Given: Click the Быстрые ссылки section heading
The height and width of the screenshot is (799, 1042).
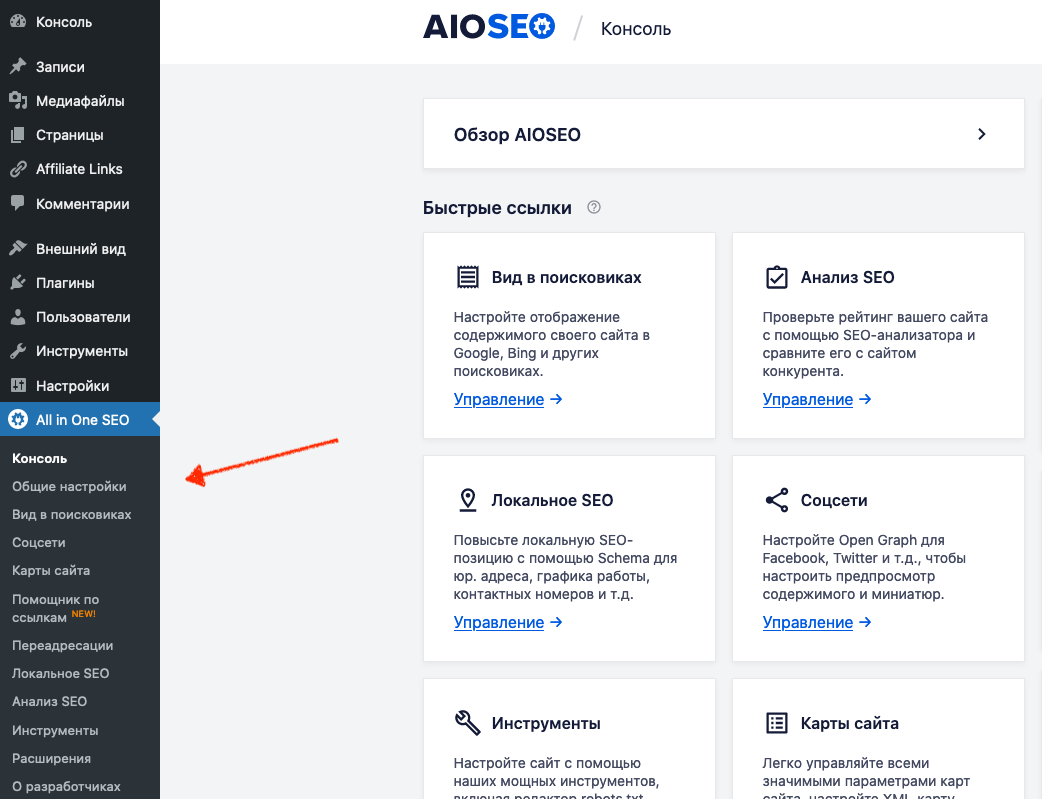Looking at the screenshot, I should [x=497, y=207].
